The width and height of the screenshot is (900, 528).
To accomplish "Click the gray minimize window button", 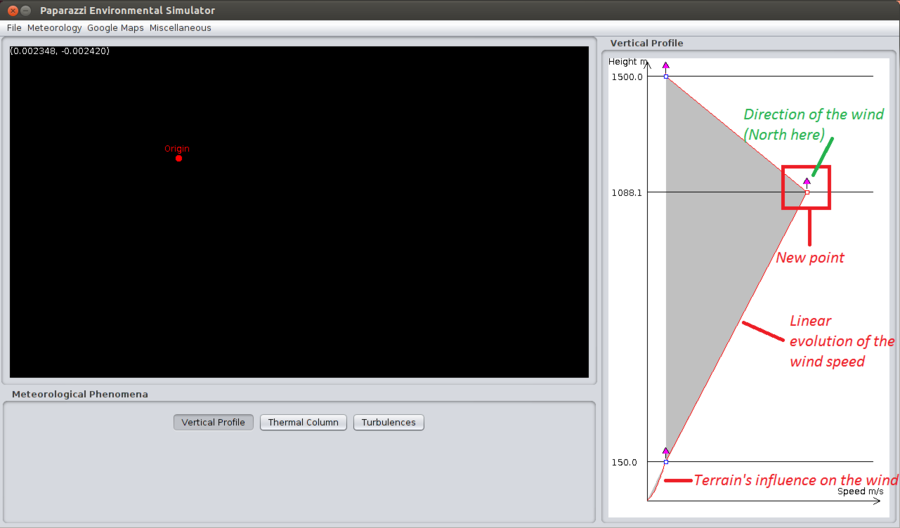I will point(26,10).
